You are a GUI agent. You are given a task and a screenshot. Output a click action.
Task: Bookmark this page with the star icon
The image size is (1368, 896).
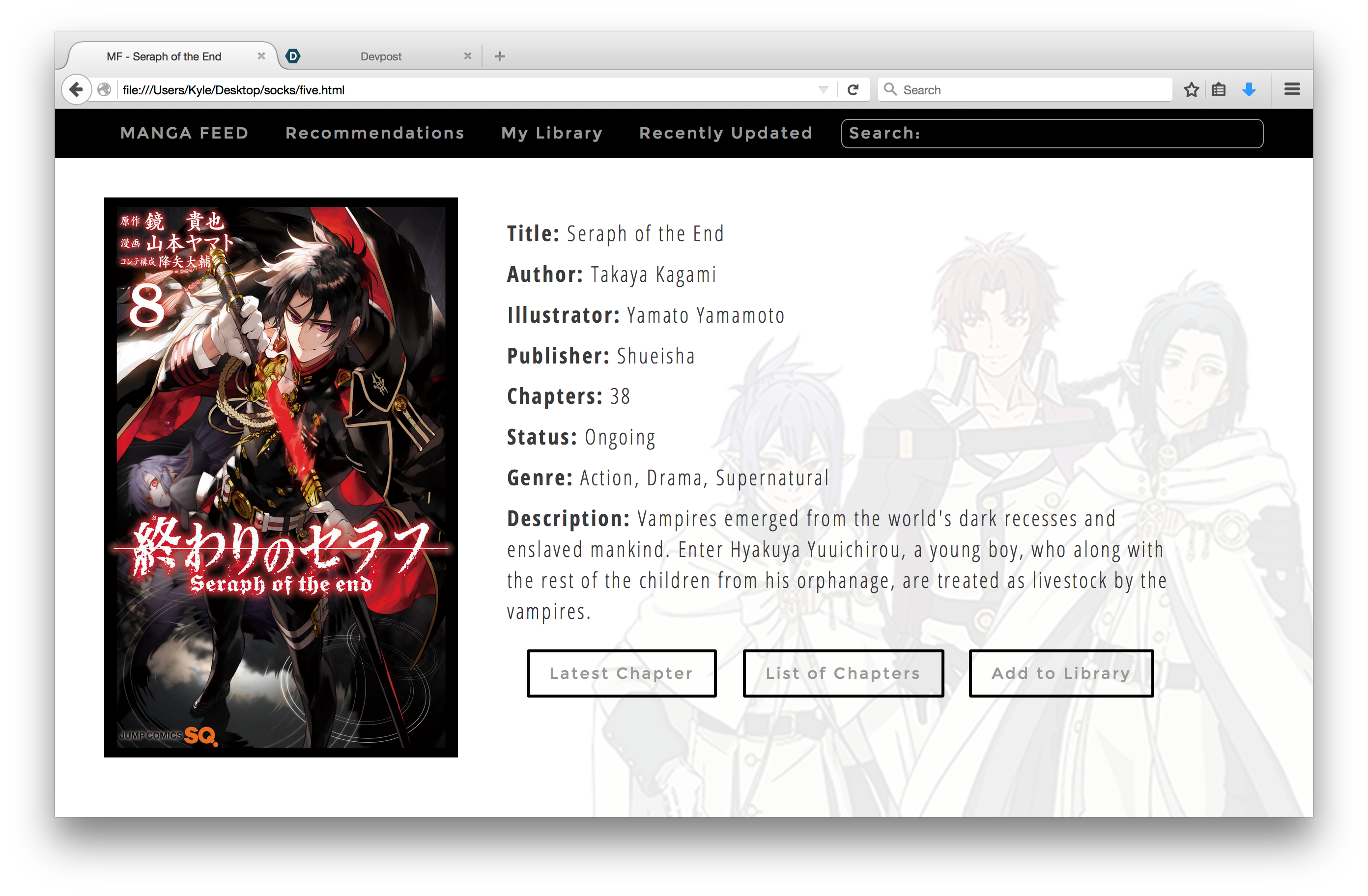(1191, 90)
